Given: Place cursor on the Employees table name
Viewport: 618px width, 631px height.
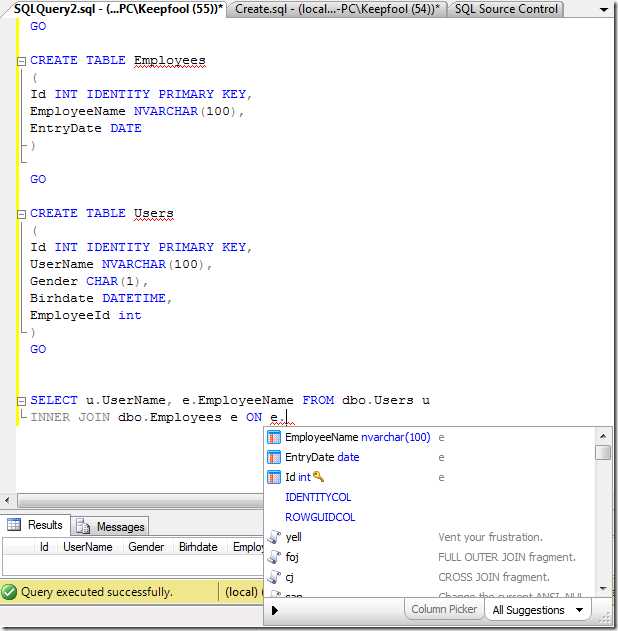Looking at the screenshot, I should (169, 60).
